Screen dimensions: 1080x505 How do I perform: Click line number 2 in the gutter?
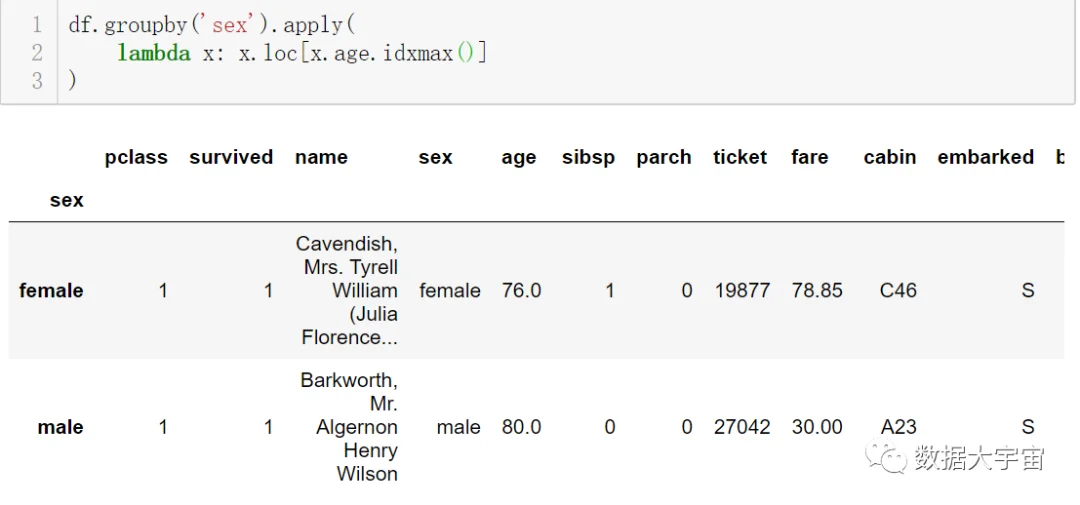[x=37, y=53]
